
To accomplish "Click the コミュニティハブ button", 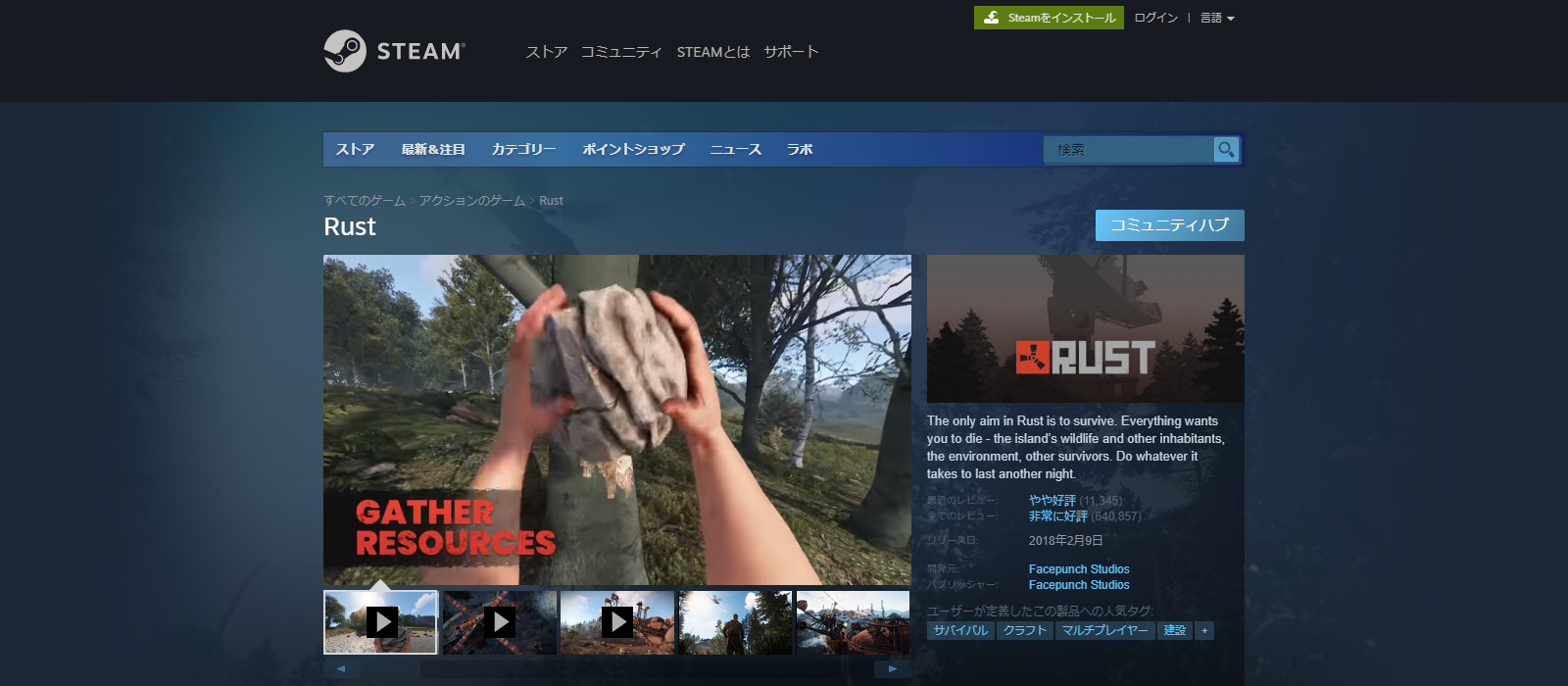I will 1169,225.
